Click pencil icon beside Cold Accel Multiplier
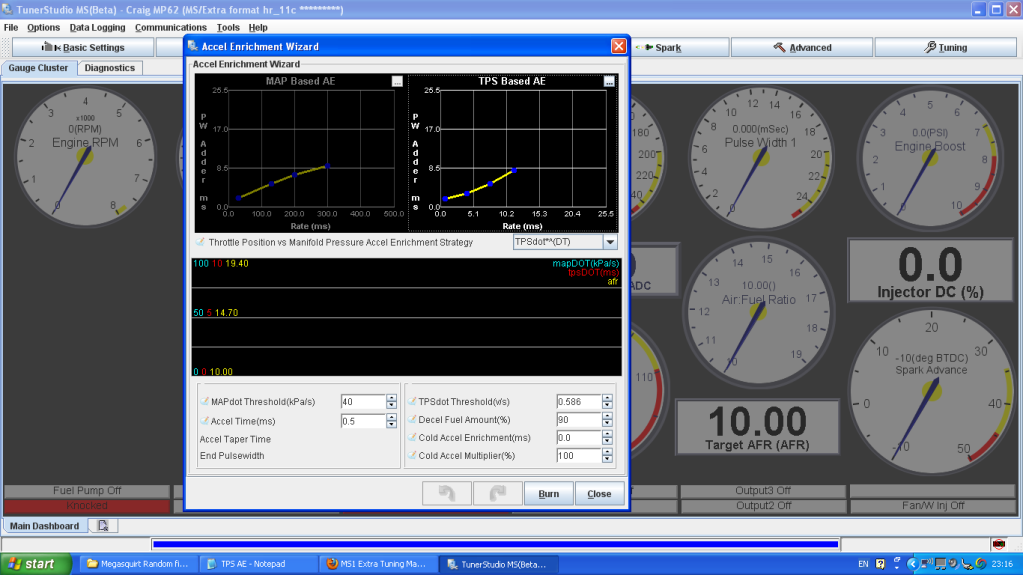The image size is (1023, 575). (412, 456)
